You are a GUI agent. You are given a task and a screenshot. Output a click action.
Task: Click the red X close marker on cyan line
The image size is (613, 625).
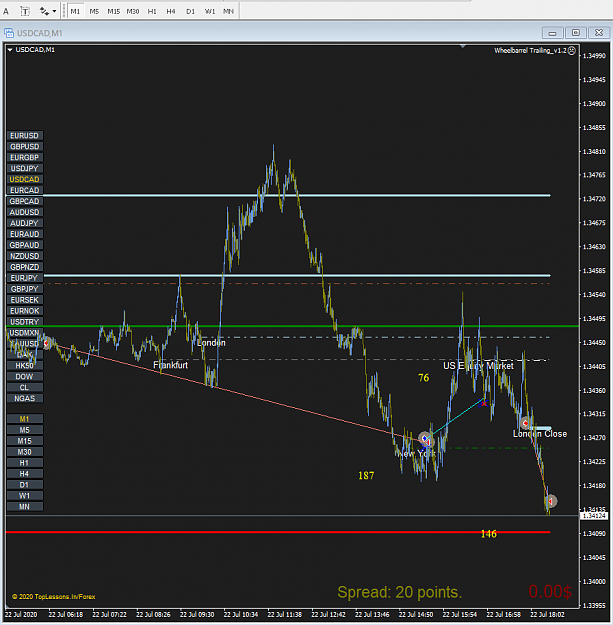coord(484,403)
